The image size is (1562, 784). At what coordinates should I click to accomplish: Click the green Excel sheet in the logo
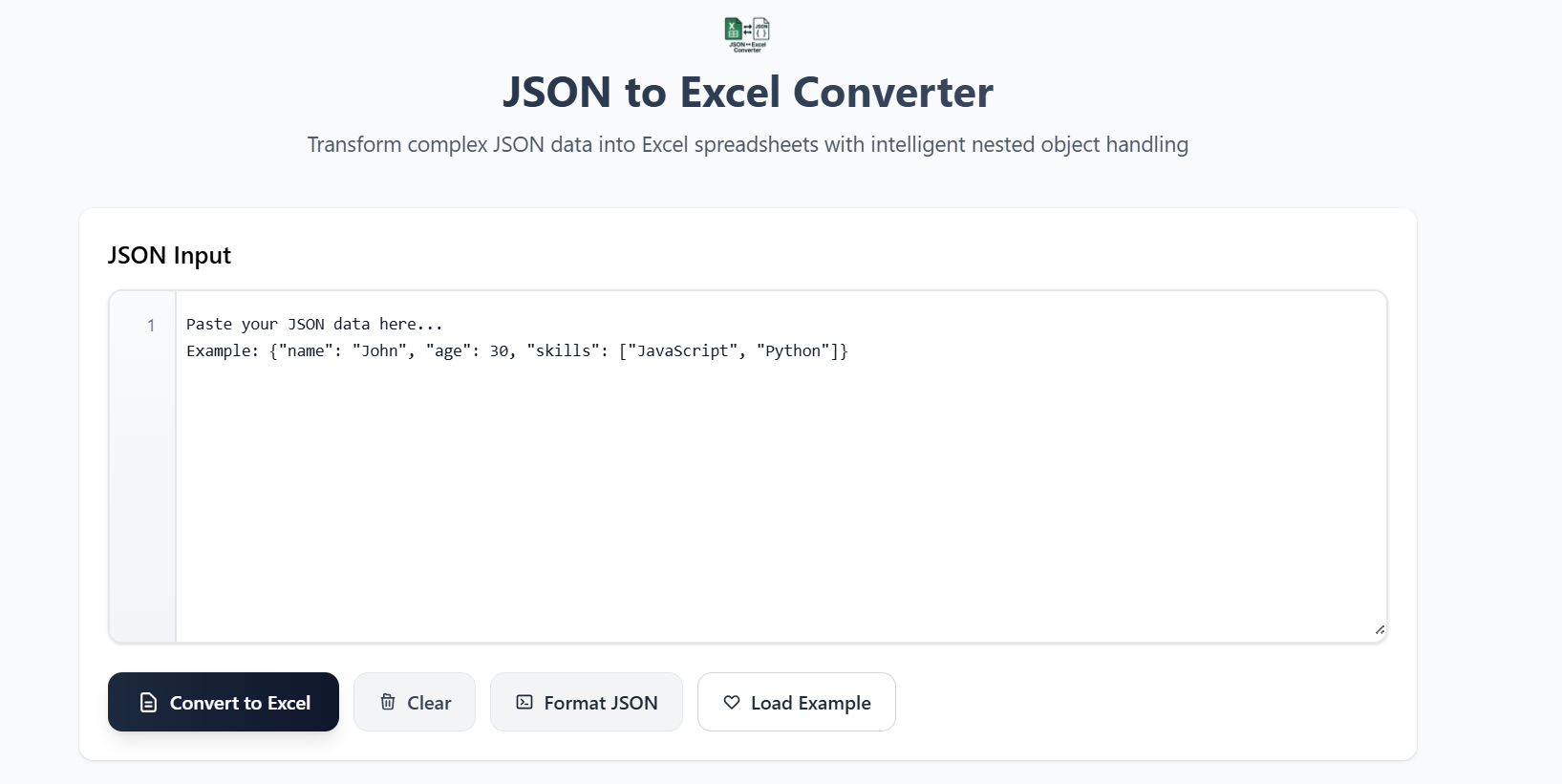[733, 29]
